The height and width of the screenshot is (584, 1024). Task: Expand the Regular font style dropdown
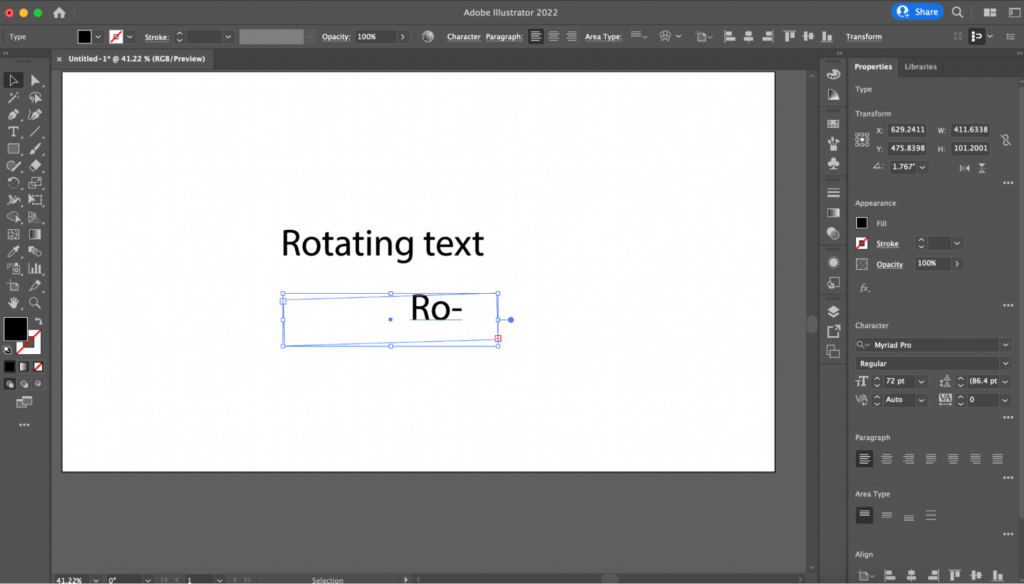[x=1005, y=363]
